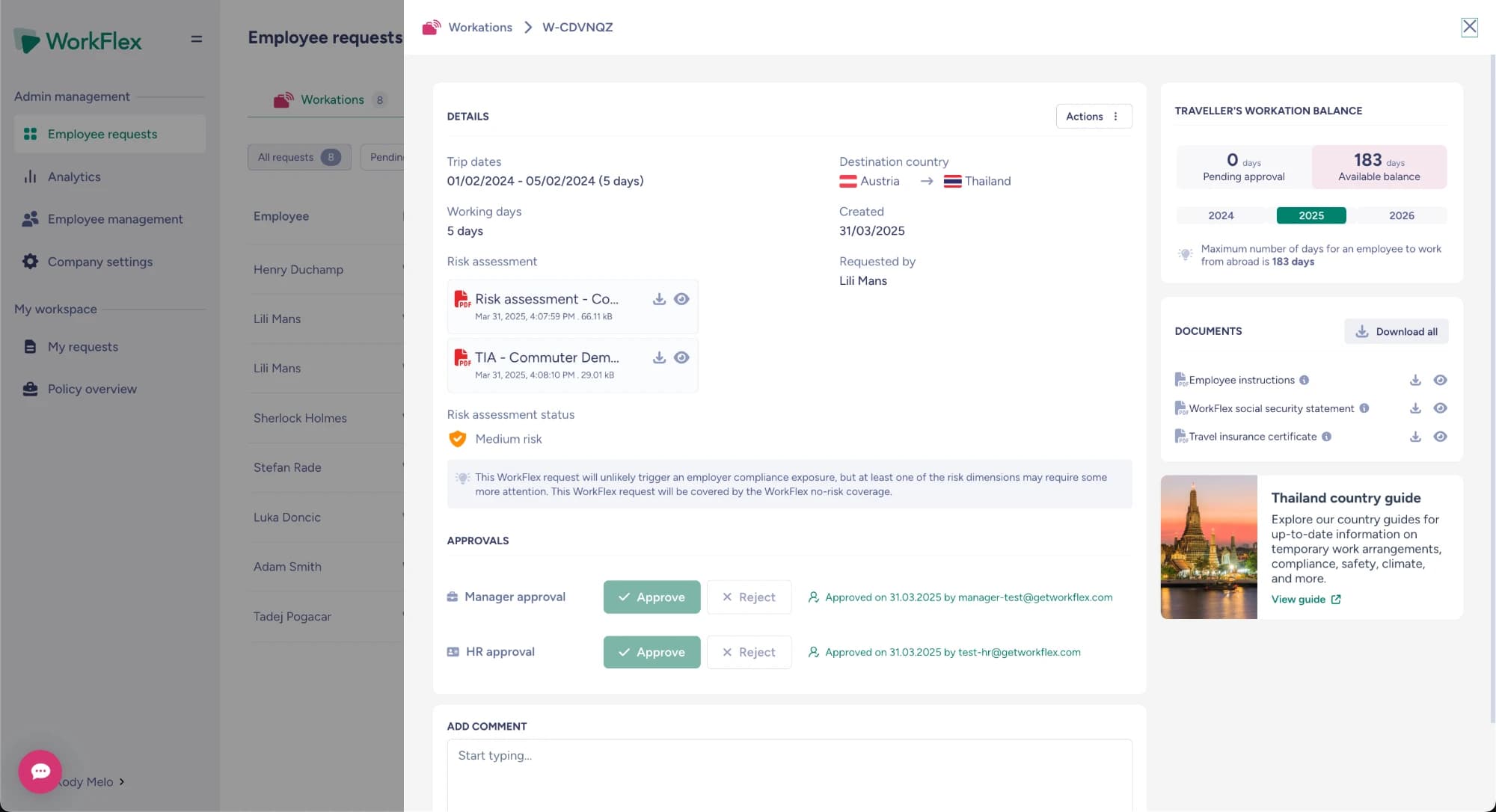Download the TIA Commuter document
This screenshot has width=1496, height=812.
[x=659, y=357]
